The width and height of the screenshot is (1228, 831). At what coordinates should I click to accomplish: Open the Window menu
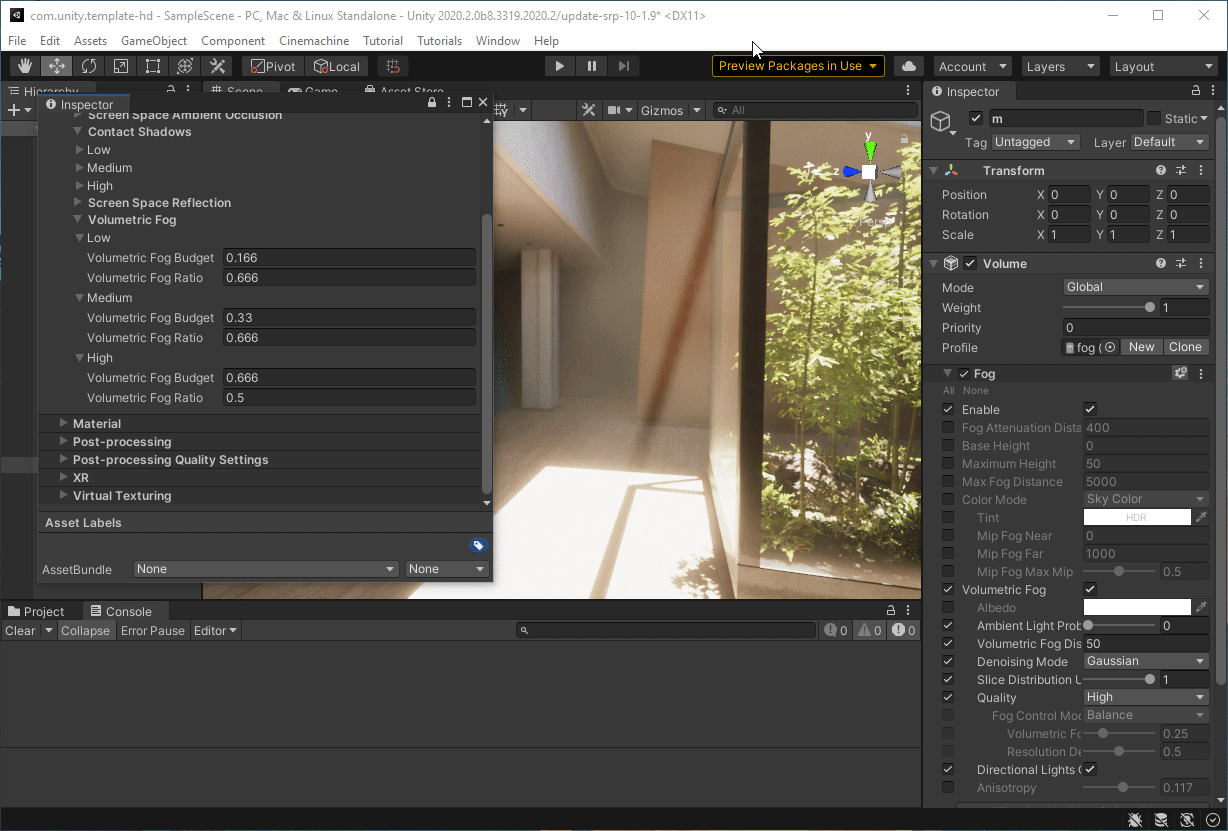coord(498,41)
